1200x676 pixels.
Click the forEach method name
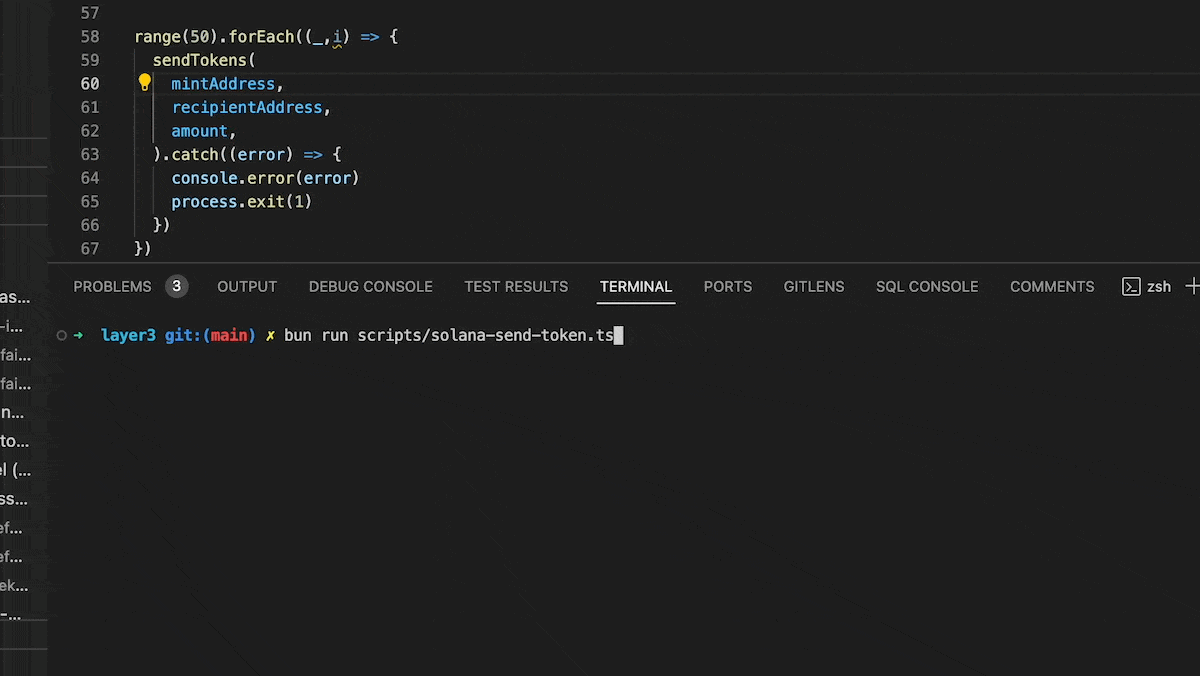point(262,37)
